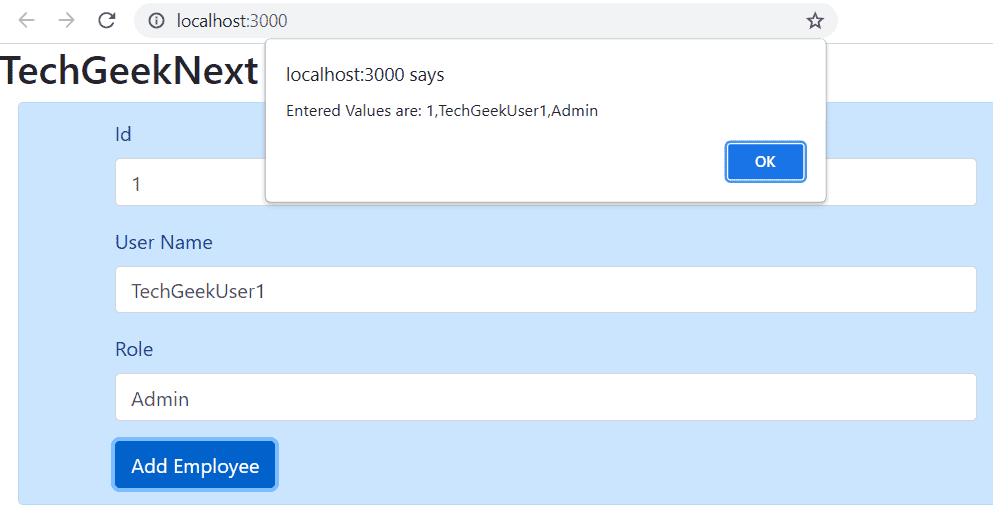The width and height of the screenshot is (993, 518).
Task: Click the Id field label
Action: pyautogui.click(x=123, y=134)
